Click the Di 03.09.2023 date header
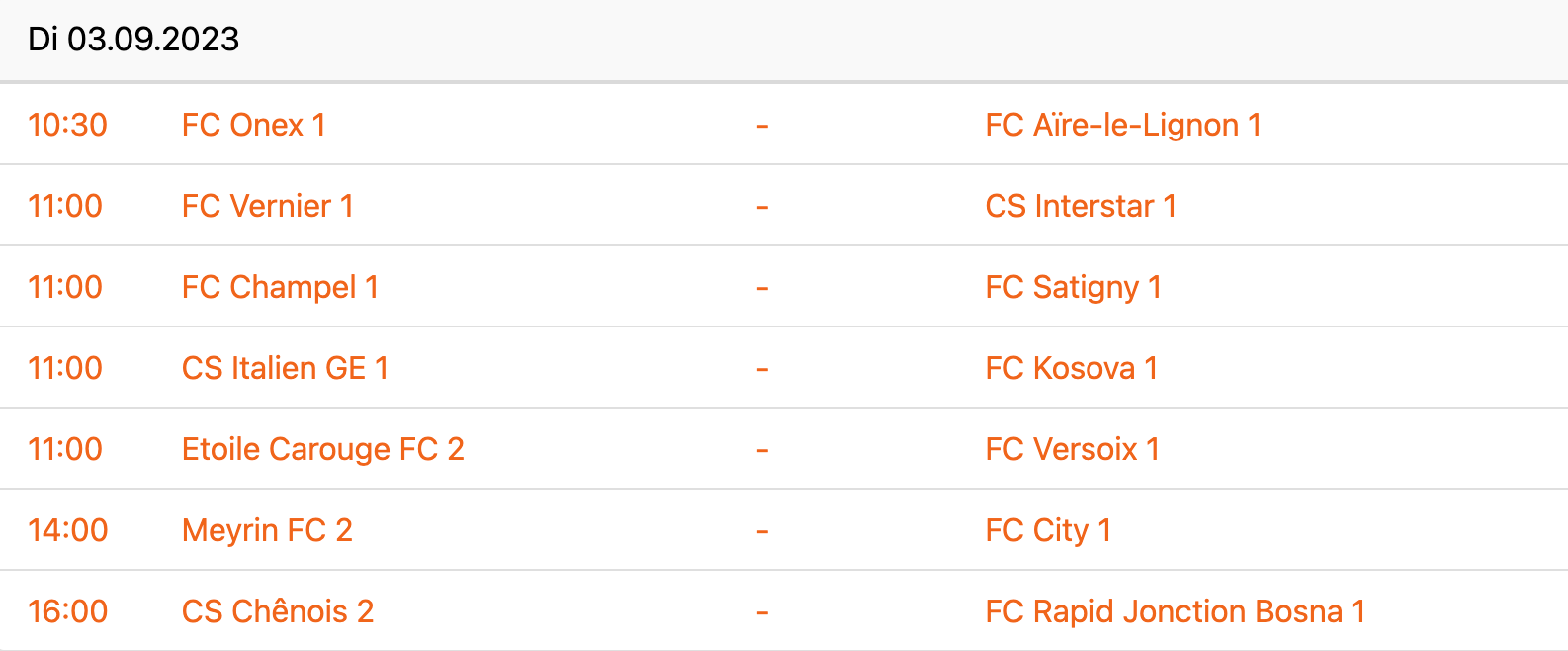Image resolution: width=1568 pixels, height=651 pixels. tap(133, 40)
